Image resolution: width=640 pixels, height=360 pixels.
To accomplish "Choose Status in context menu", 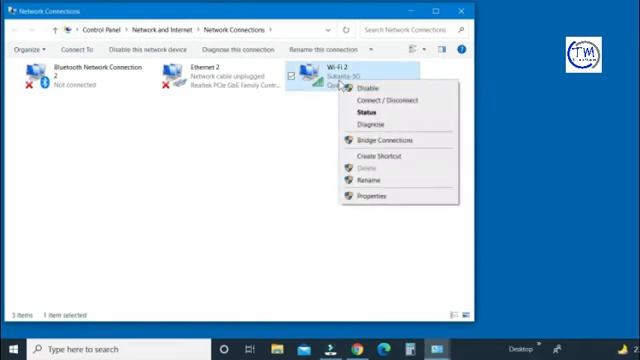I will (400, 112).
